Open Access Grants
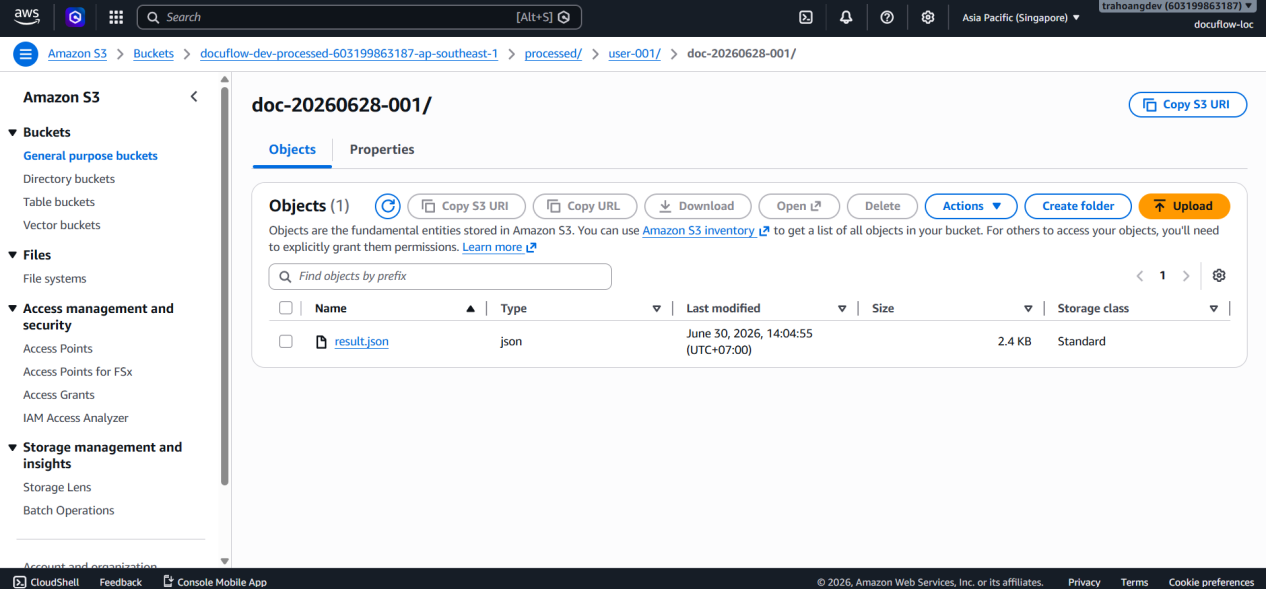 (x=59, y=395)
